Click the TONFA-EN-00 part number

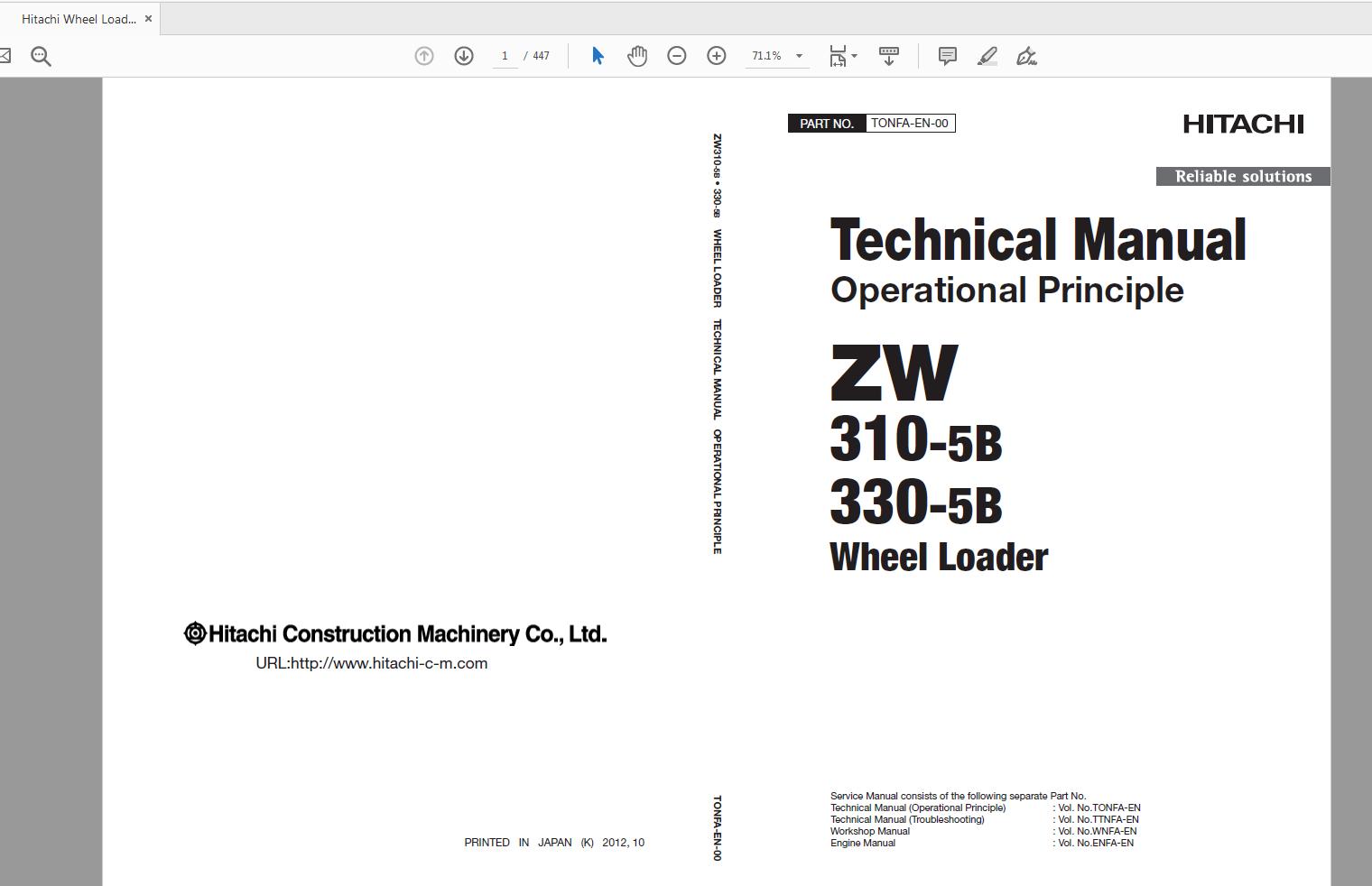(910, 123)
